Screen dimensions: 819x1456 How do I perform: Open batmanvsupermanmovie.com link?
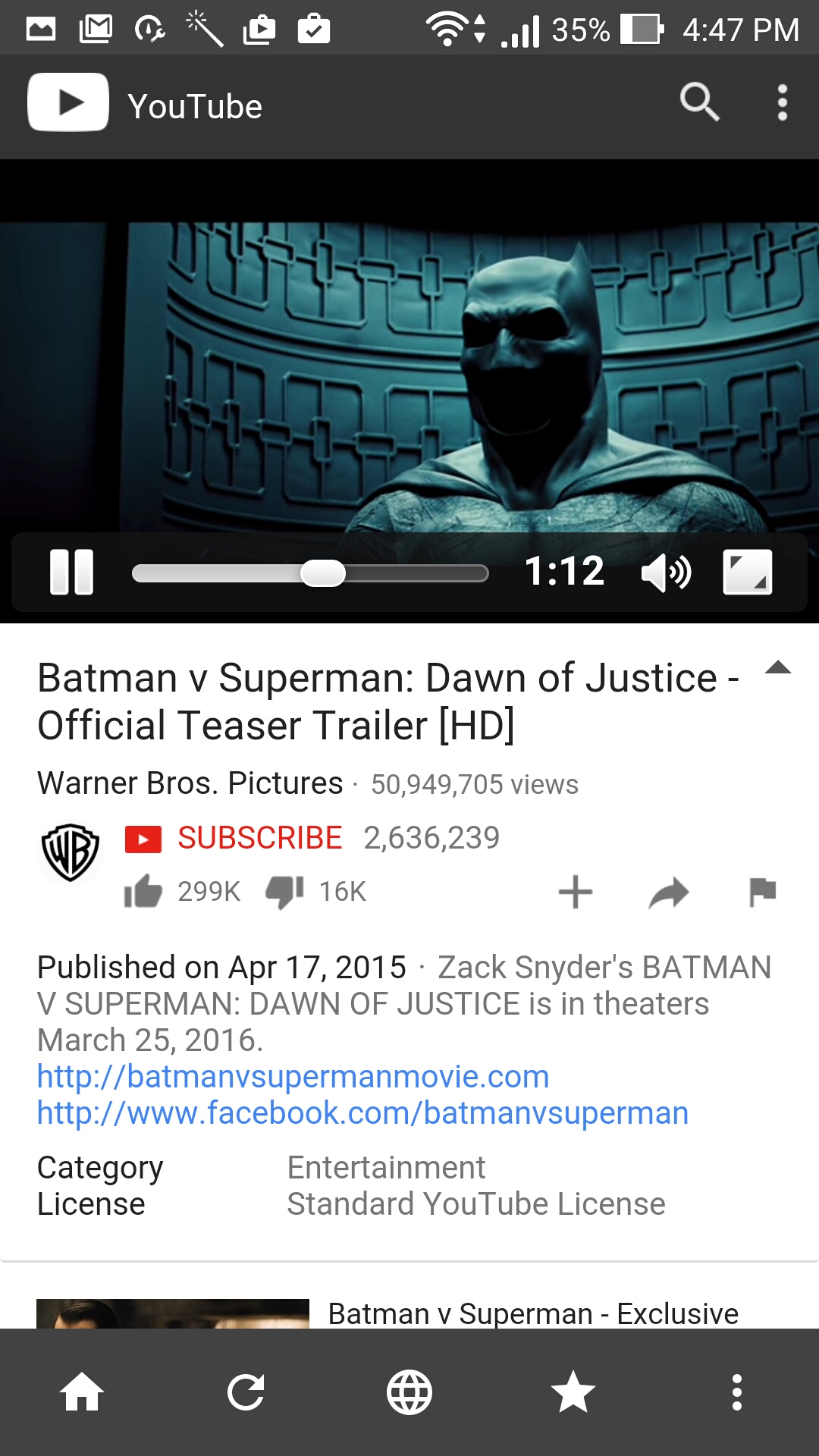tap(293, 1077)
